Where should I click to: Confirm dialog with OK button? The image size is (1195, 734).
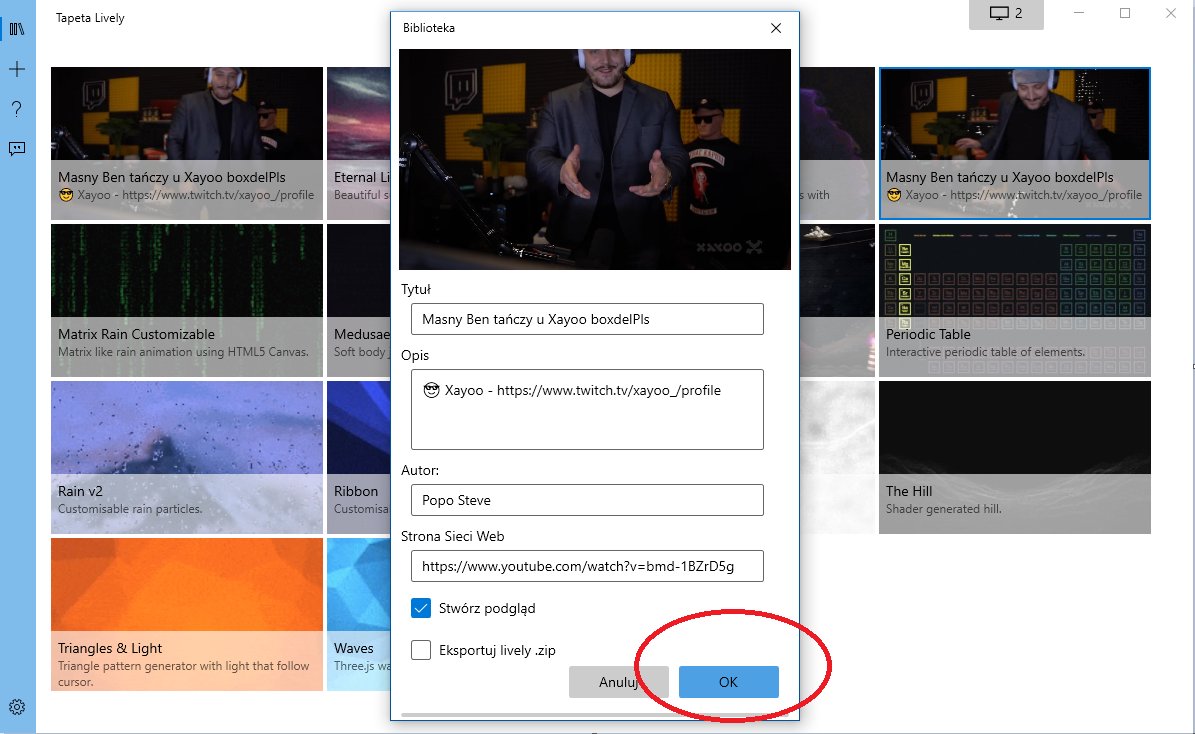pyautogui.click(x=729, y=682)
